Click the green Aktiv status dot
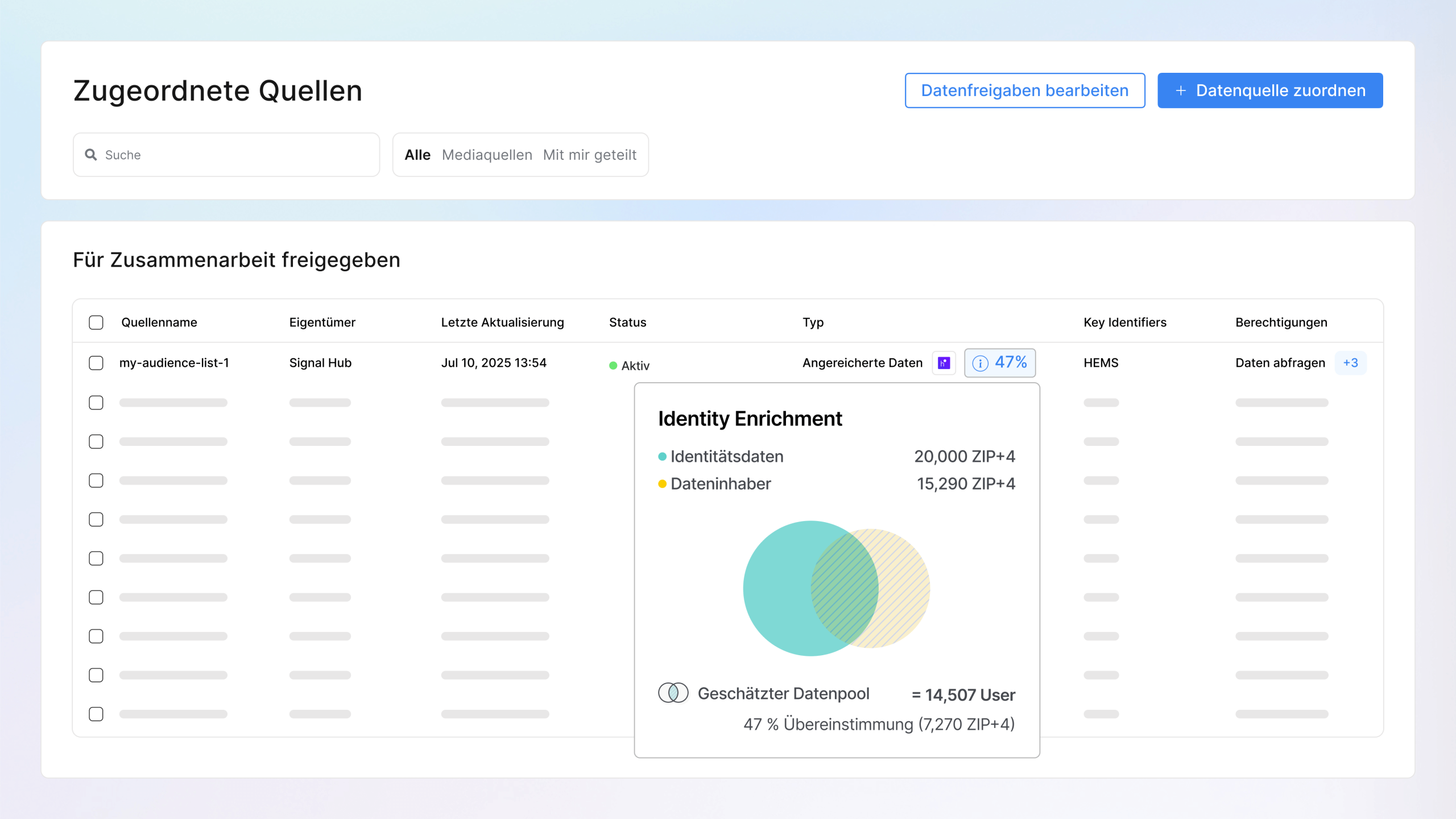This screenshot has width=1456, height=819. click(613, 366)
